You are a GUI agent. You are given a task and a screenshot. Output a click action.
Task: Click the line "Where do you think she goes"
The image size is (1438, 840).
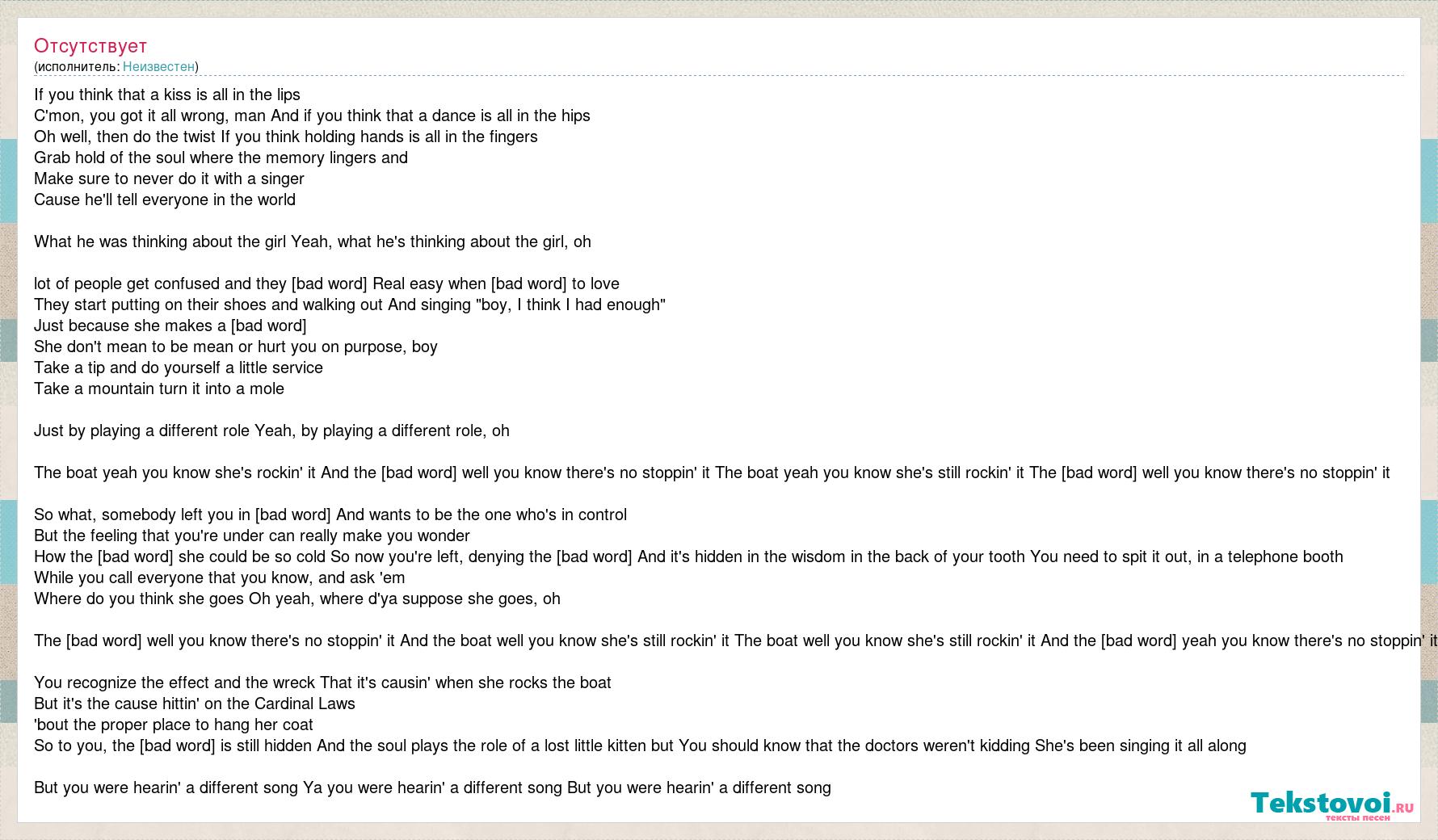tap(297, 598)
